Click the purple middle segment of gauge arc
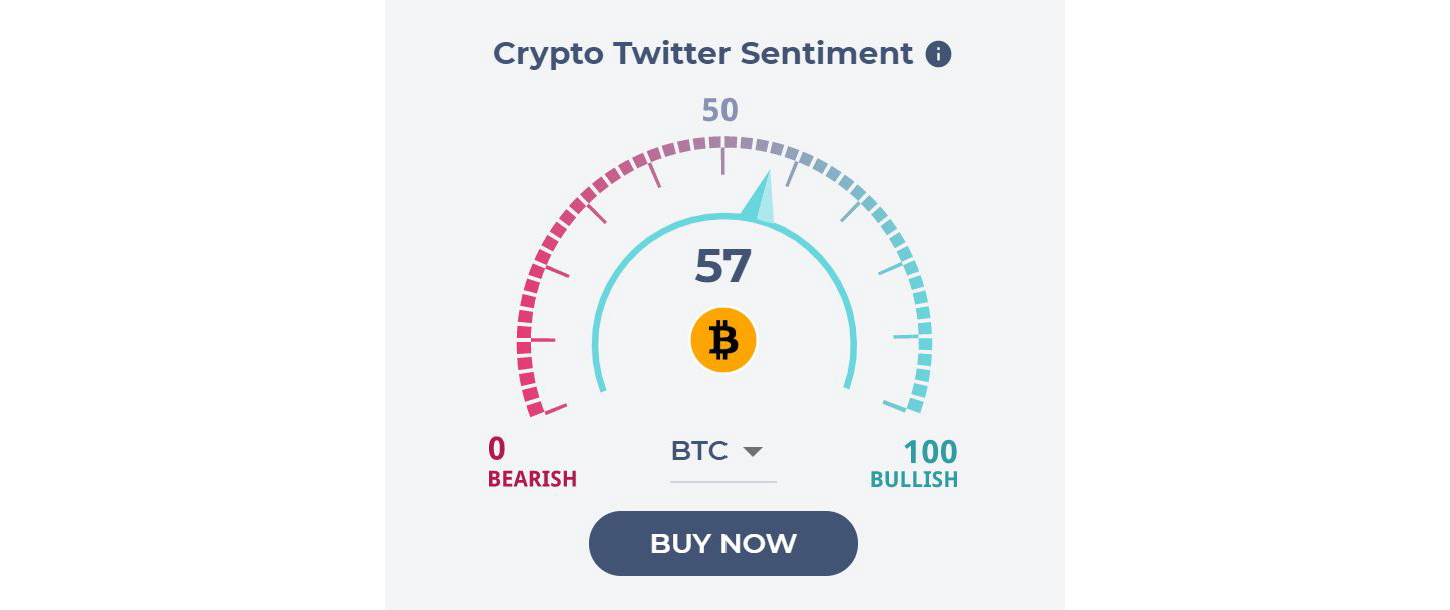 723,143
